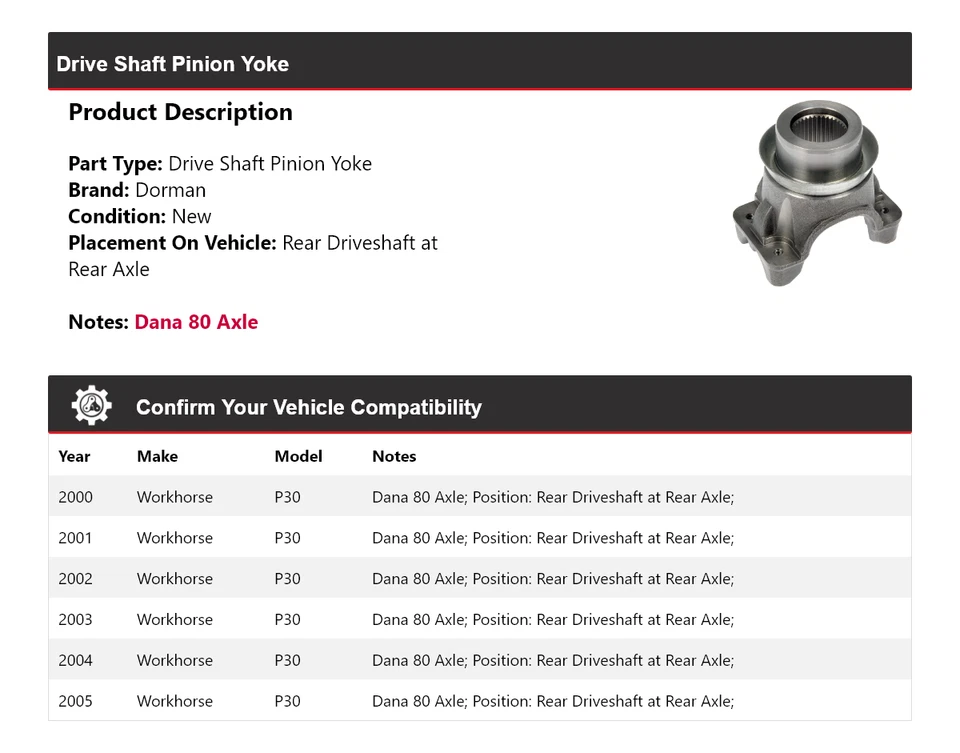Click the Product Description heading
This screenshot has width=960, height=753.
(181, 112)
